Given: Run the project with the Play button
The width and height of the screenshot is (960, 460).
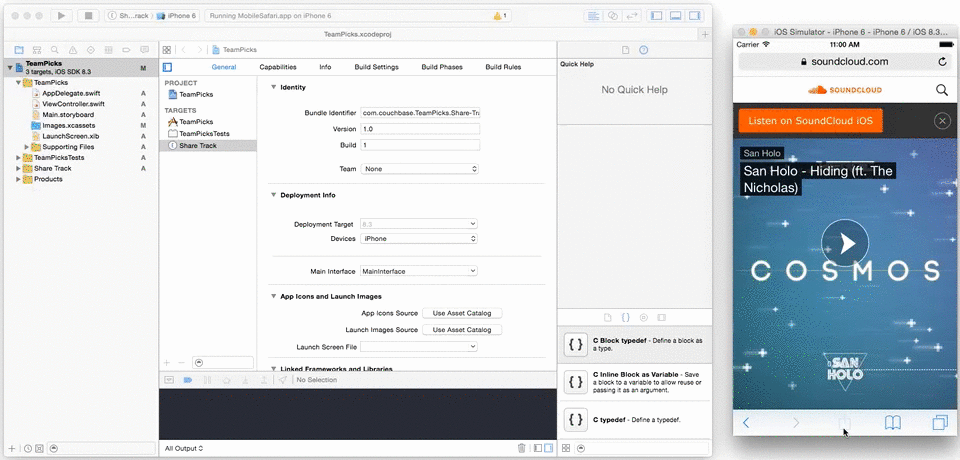Looking at the screenshot, I should click(61, 16).
